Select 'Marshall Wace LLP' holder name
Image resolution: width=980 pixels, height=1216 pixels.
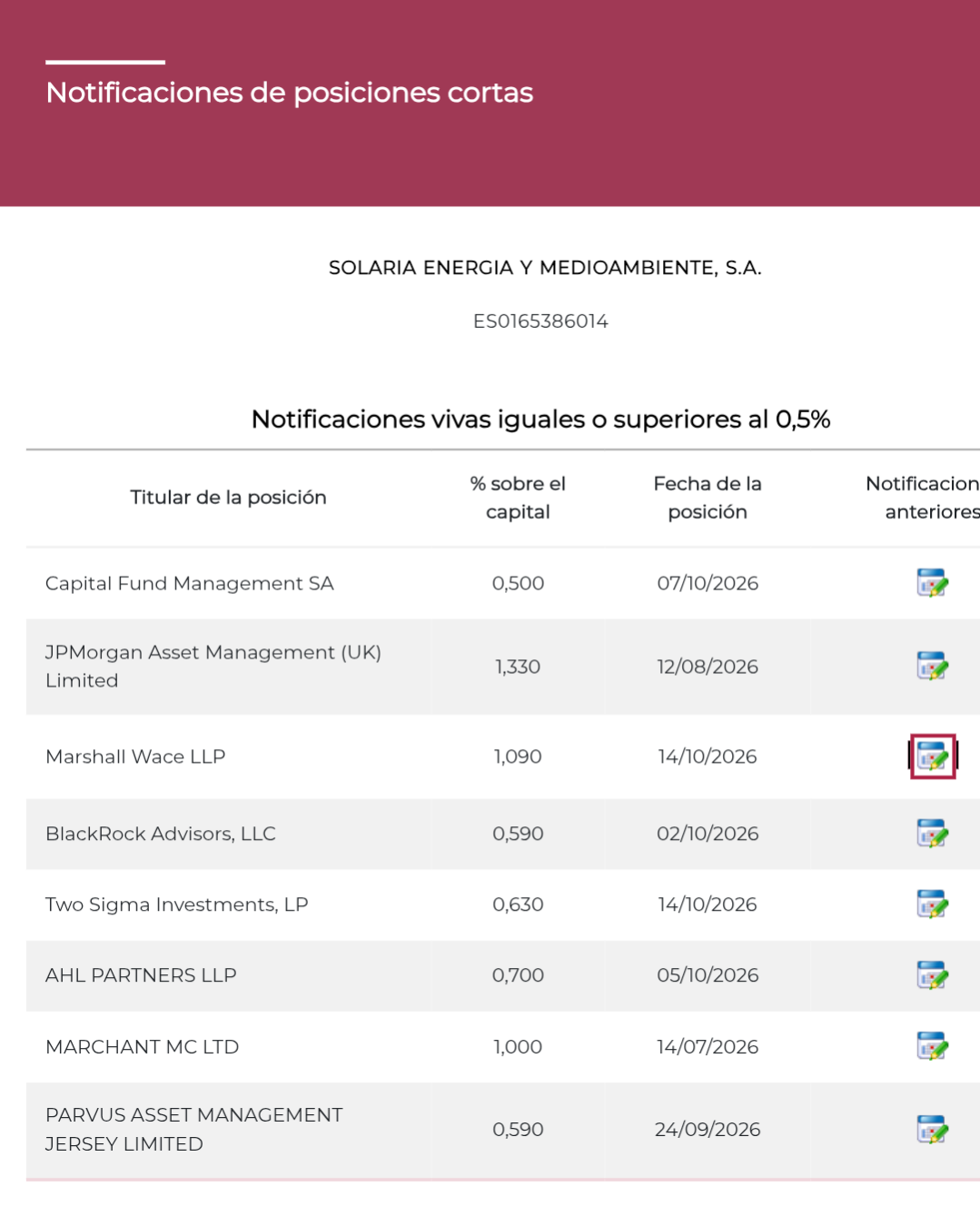click(135, 756)
